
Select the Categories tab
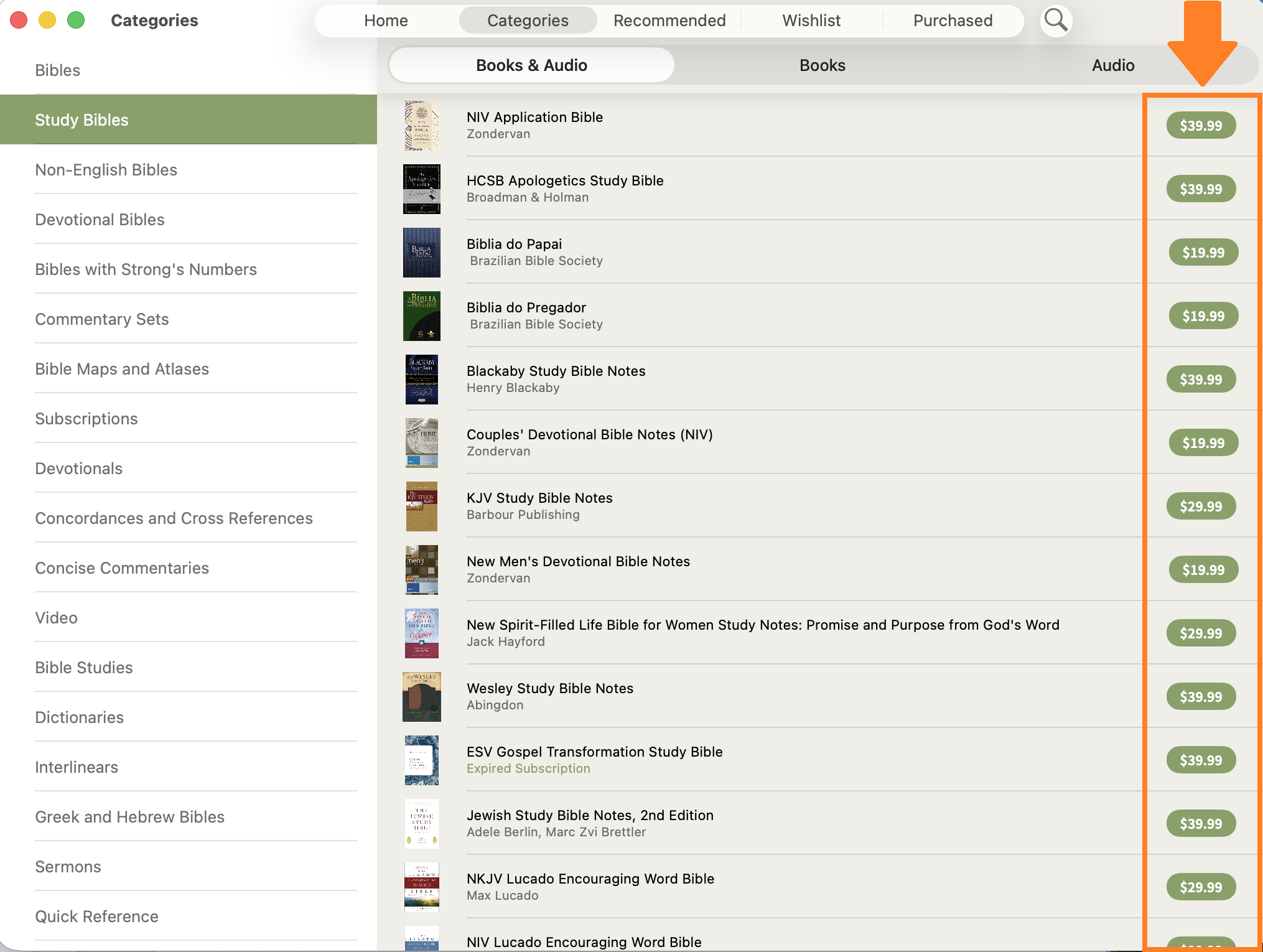click(528, 21)
